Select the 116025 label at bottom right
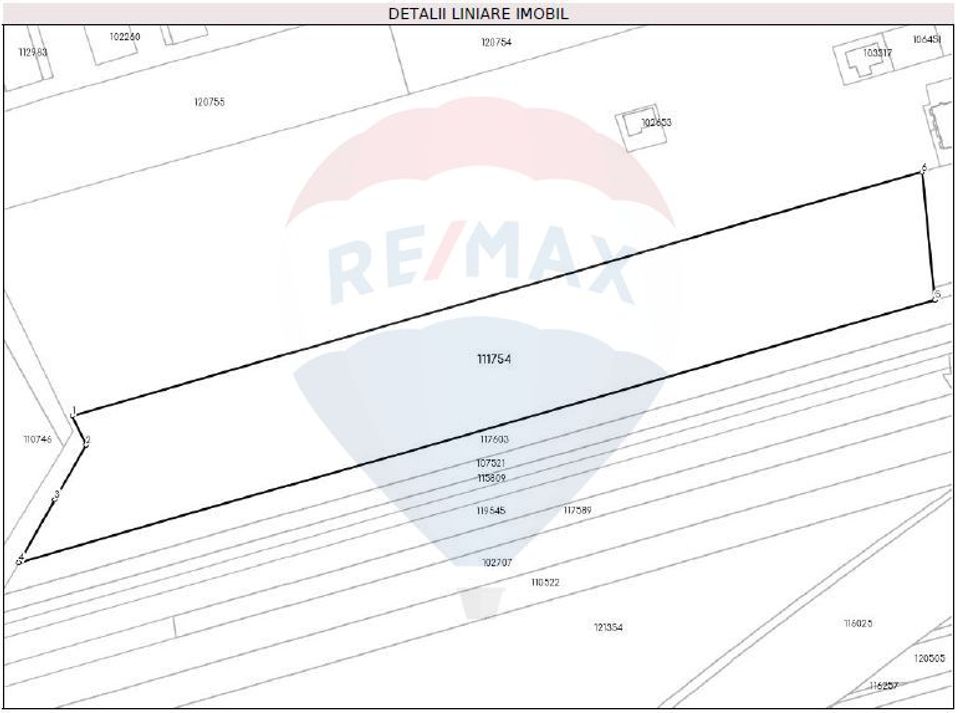 [857, 624]
